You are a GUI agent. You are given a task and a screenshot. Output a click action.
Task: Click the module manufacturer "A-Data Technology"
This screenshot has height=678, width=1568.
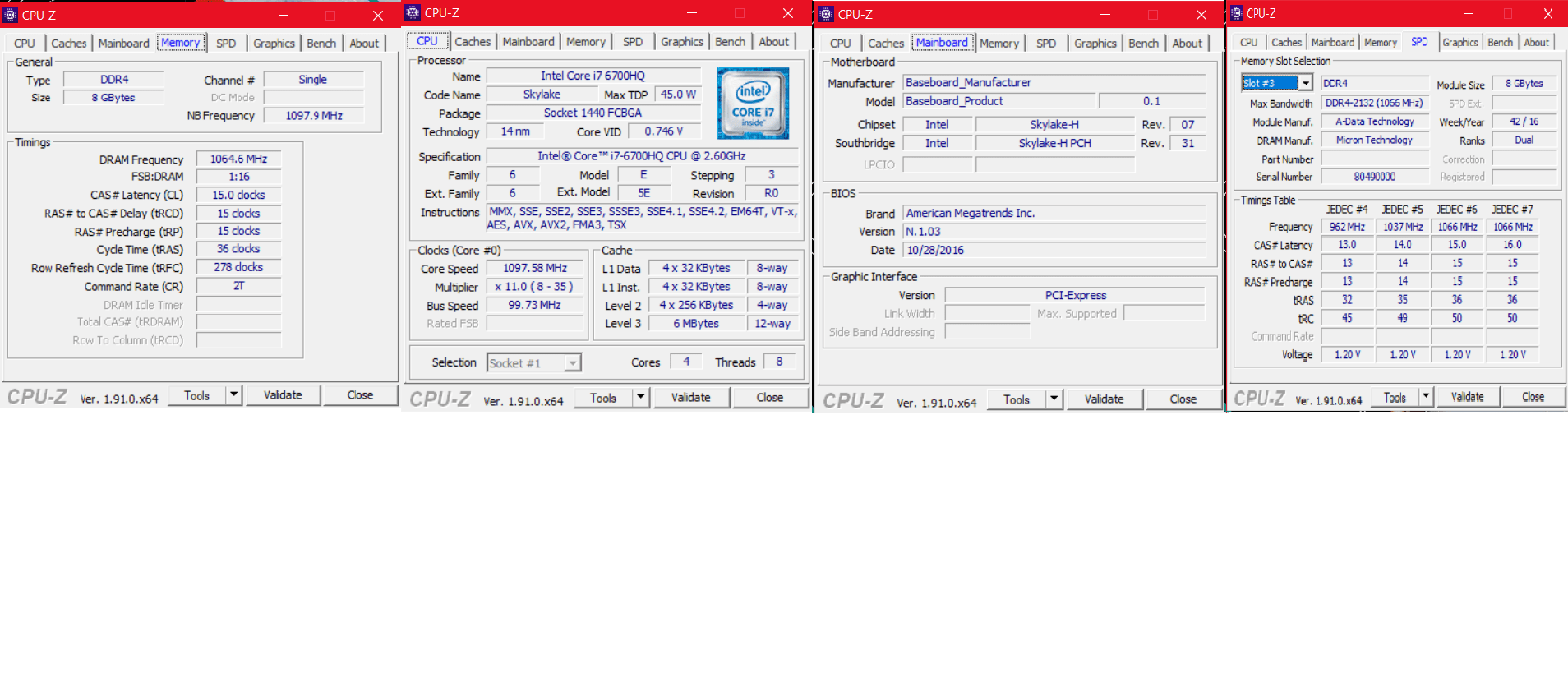[1375, 122]
